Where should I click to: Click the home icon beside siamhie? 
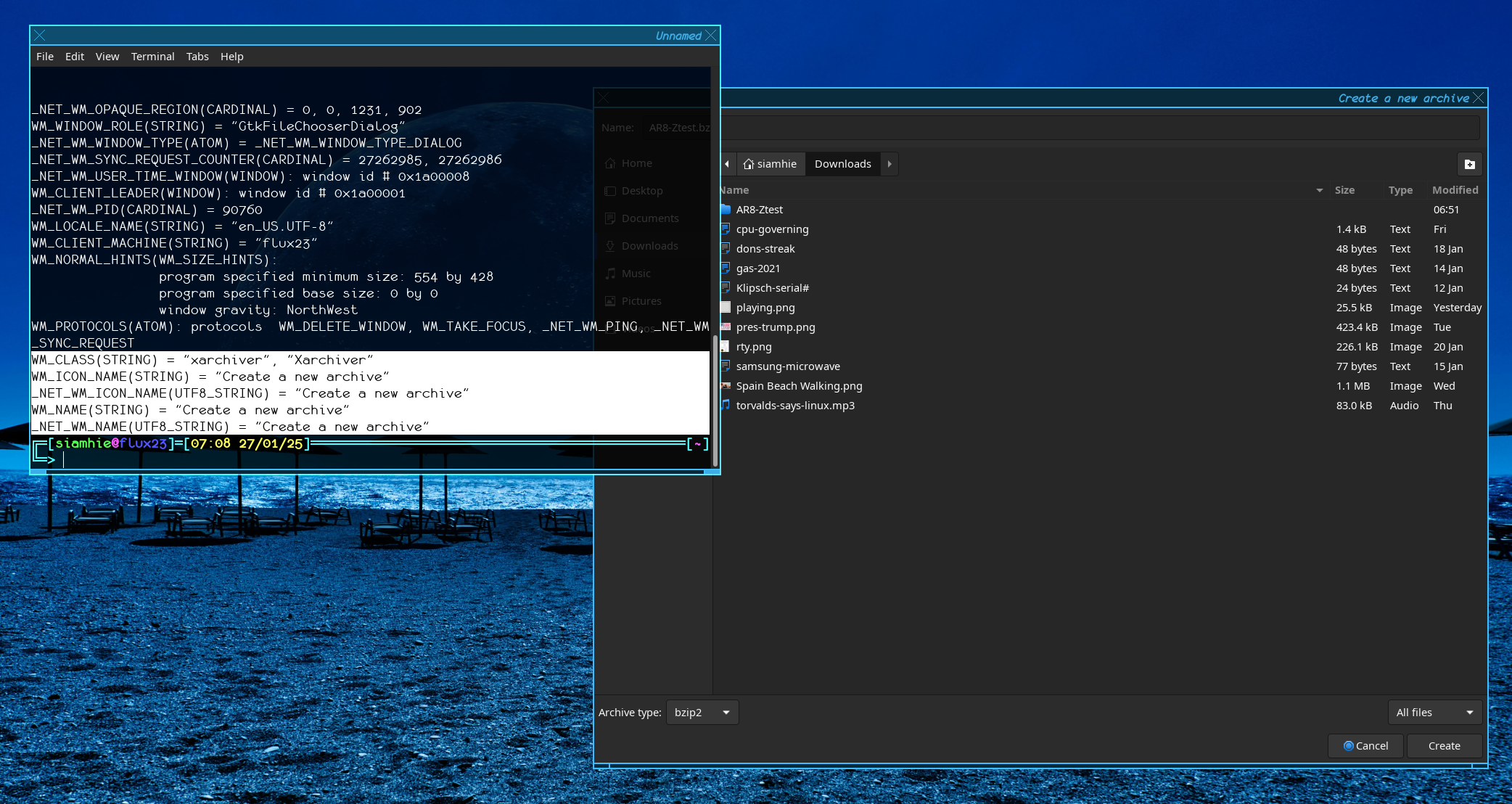pyautogui.click(x=748, y=164)
